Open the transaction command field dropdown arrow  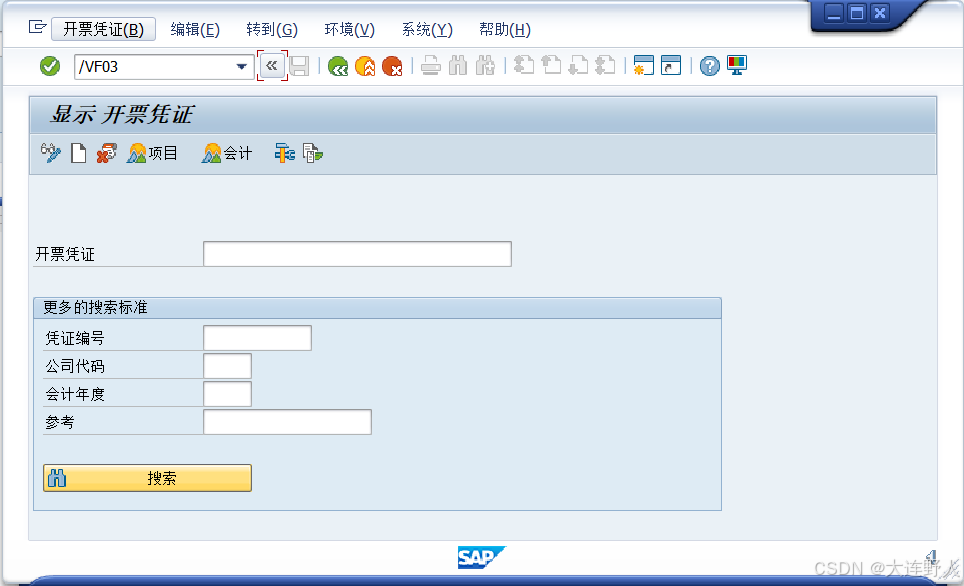point(242,66)
